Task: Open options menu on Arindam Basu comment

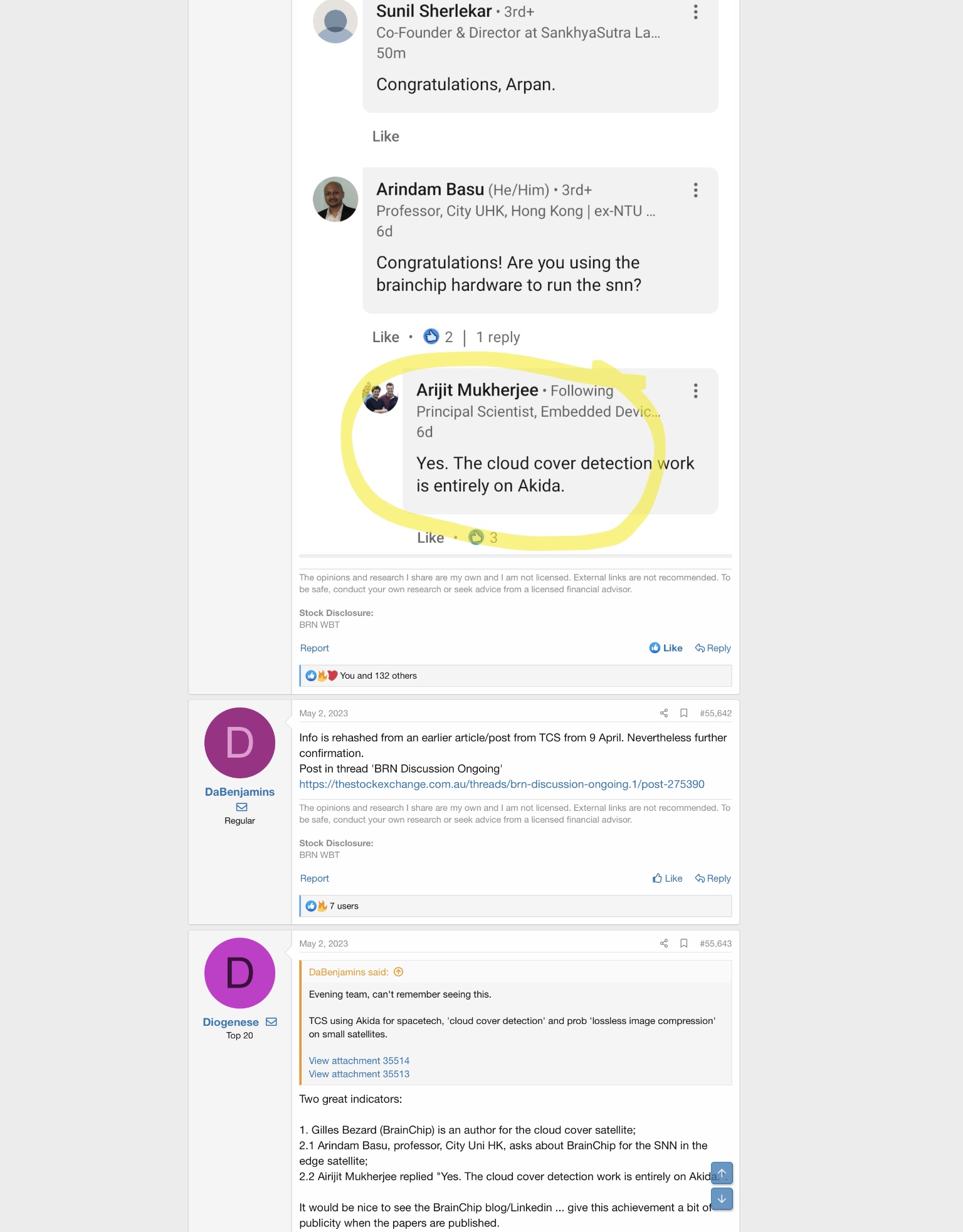Action: (695, 191)
